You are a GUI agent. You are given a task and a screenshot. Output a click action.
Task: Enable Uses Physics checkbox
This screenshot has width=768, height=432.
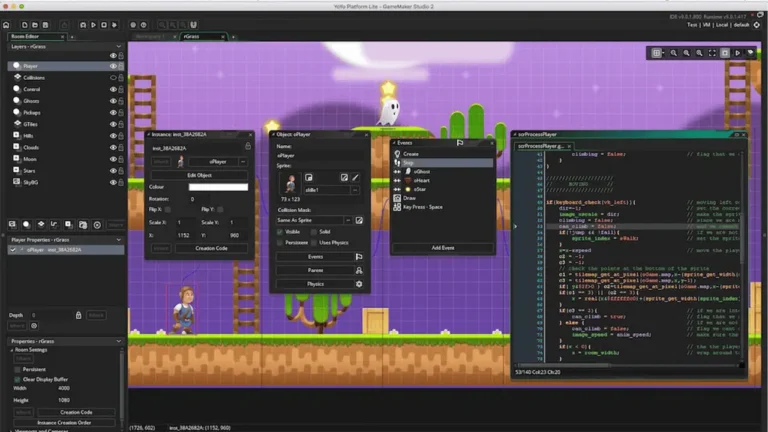pyautogui.click(x=314, y=243)
